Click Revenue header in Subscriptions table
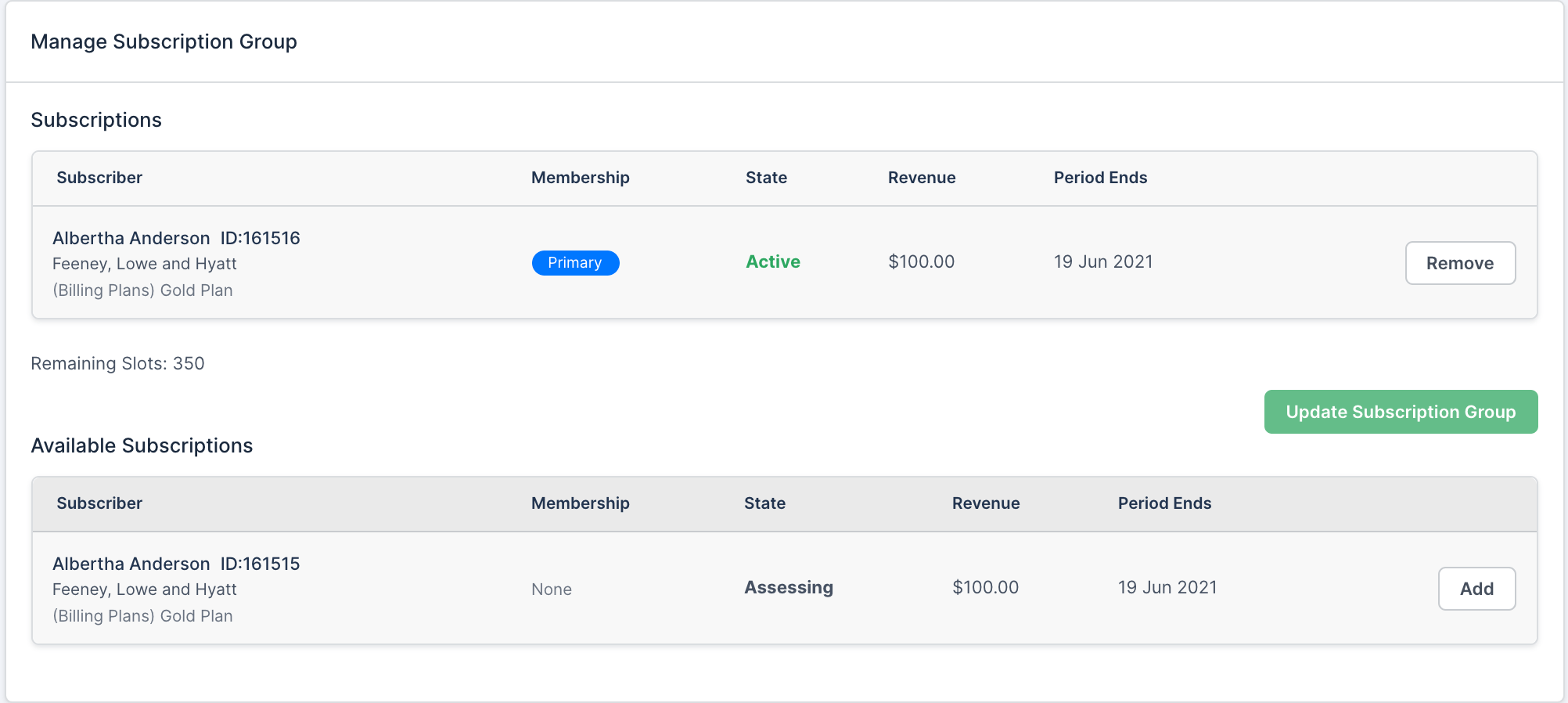This screenshot has height=703, width=1568. tap(921, 178)
